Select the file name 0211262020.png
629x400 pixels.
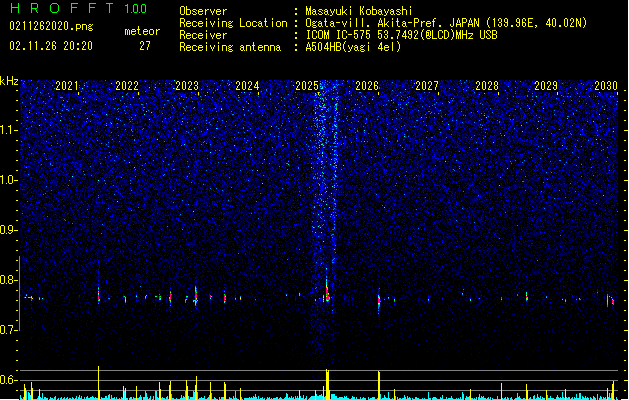[x=51, y=27]
